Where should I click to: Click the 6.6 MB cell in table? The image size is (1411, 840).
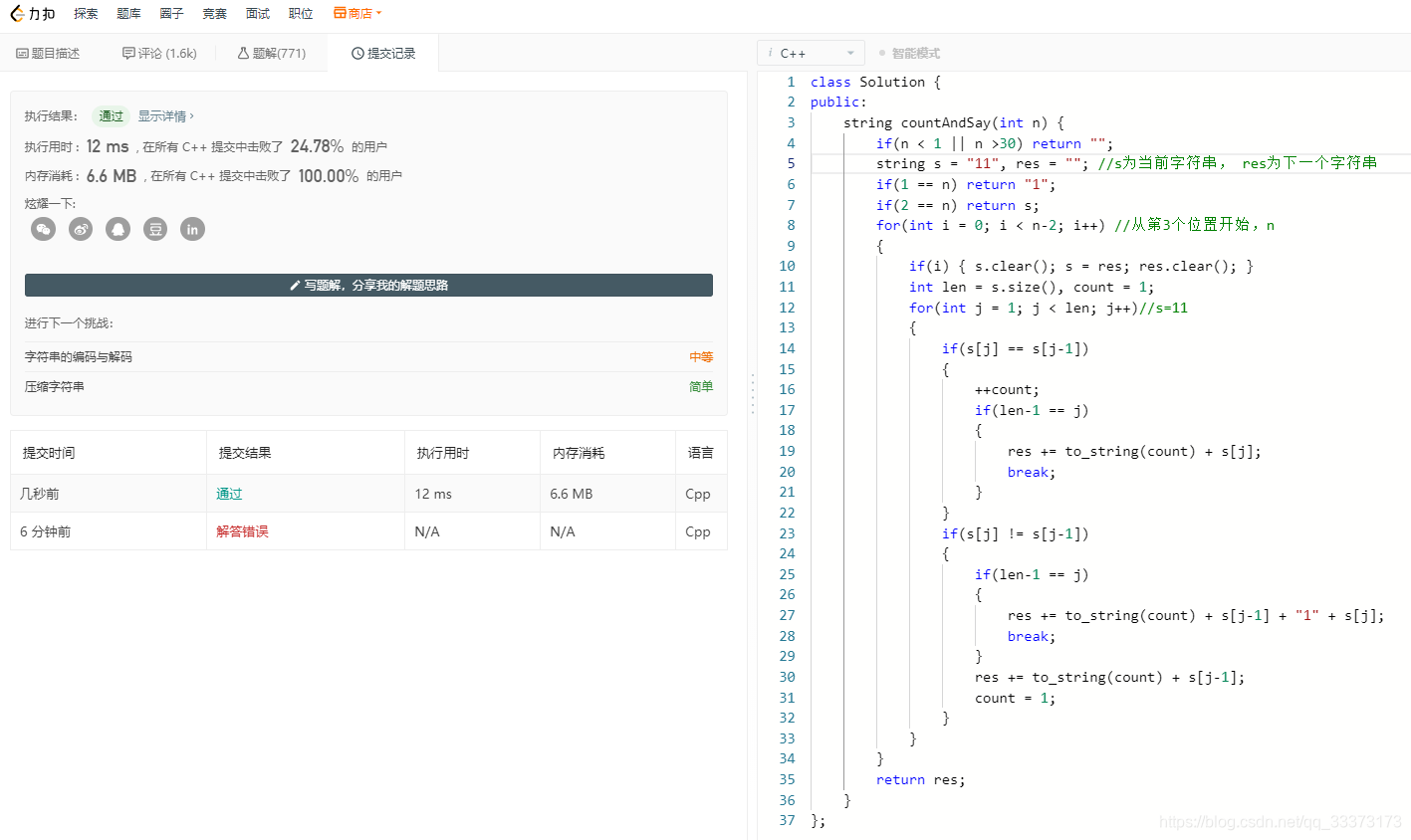tap(572, 494)
